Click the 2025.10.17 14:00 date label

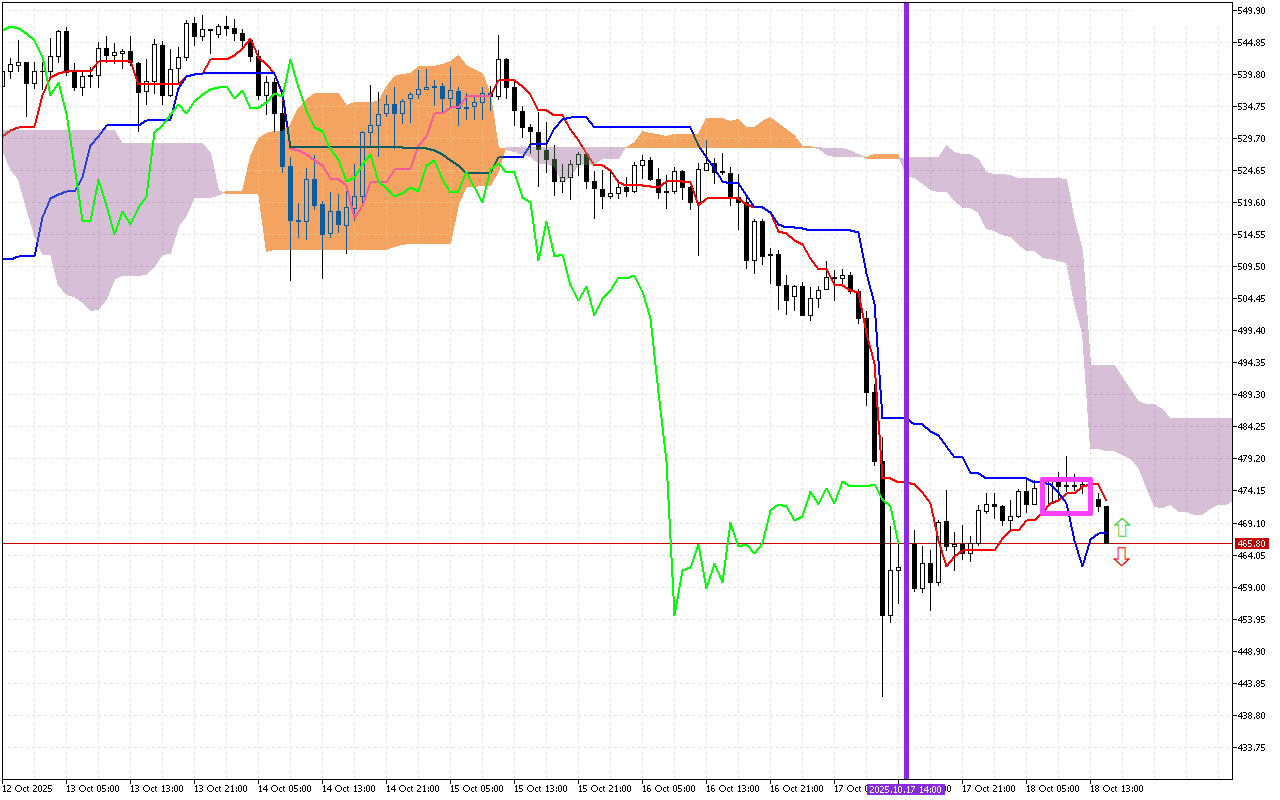pyautogui.click(x=905, y=789)
